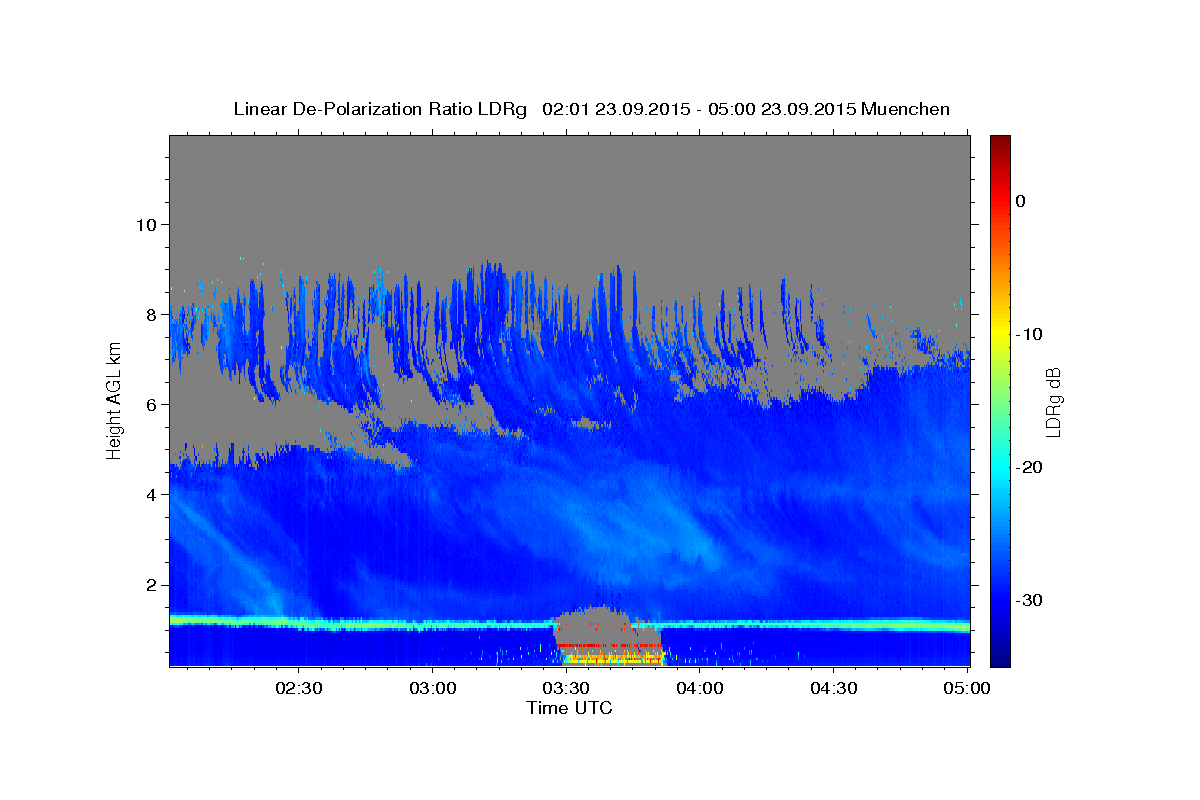This screenshot has height=800, width=1200.
Task: Click the 04:30 time tick label
Action: pos(834,688)
